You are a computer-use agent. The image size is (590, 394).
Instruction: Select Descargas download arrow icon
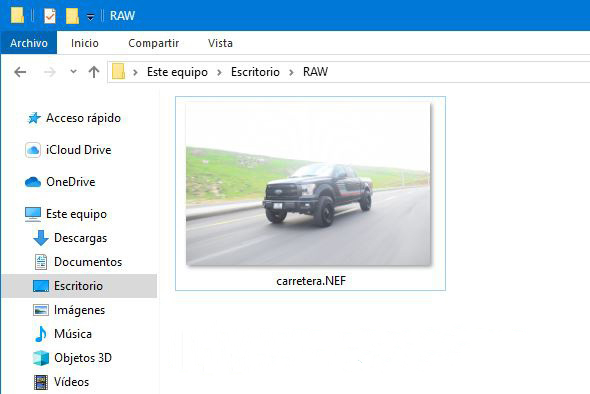coord(41,238)
